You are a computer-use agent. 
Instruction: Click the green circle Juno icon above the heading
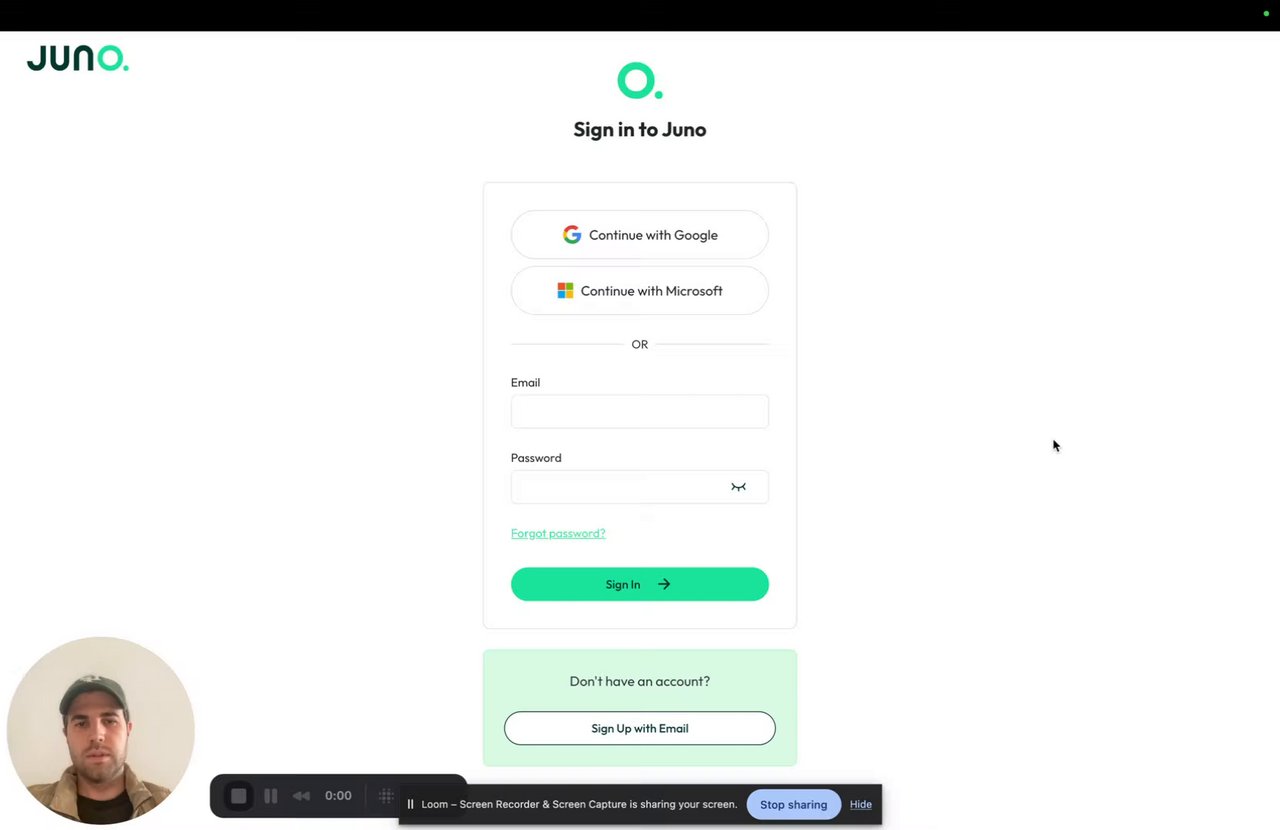639,80
